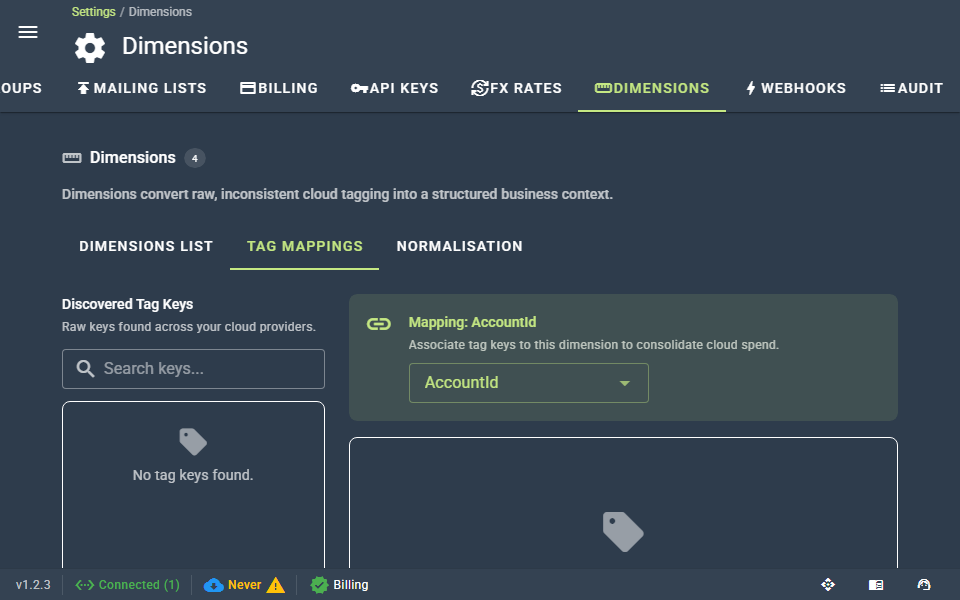Click the ruler icon on Dimensions tab
The image size is (960, 600).
pos(603,88)
